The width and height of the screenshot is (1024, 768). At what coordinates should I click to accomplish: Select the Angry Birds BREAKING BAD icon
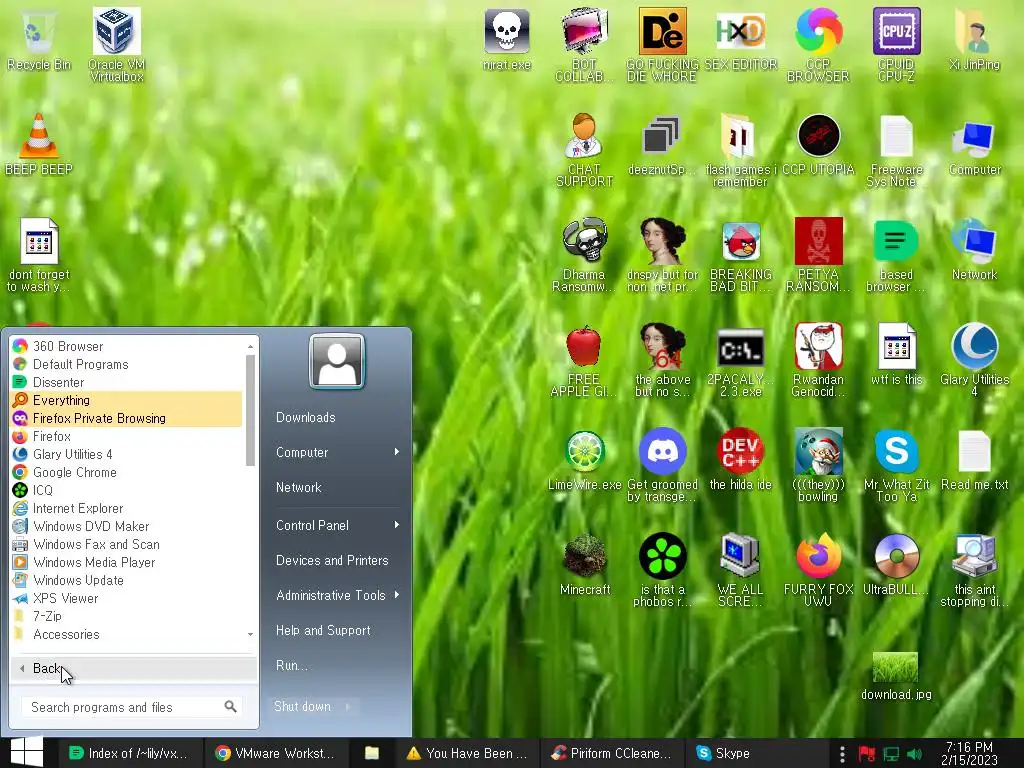[740, 255]
